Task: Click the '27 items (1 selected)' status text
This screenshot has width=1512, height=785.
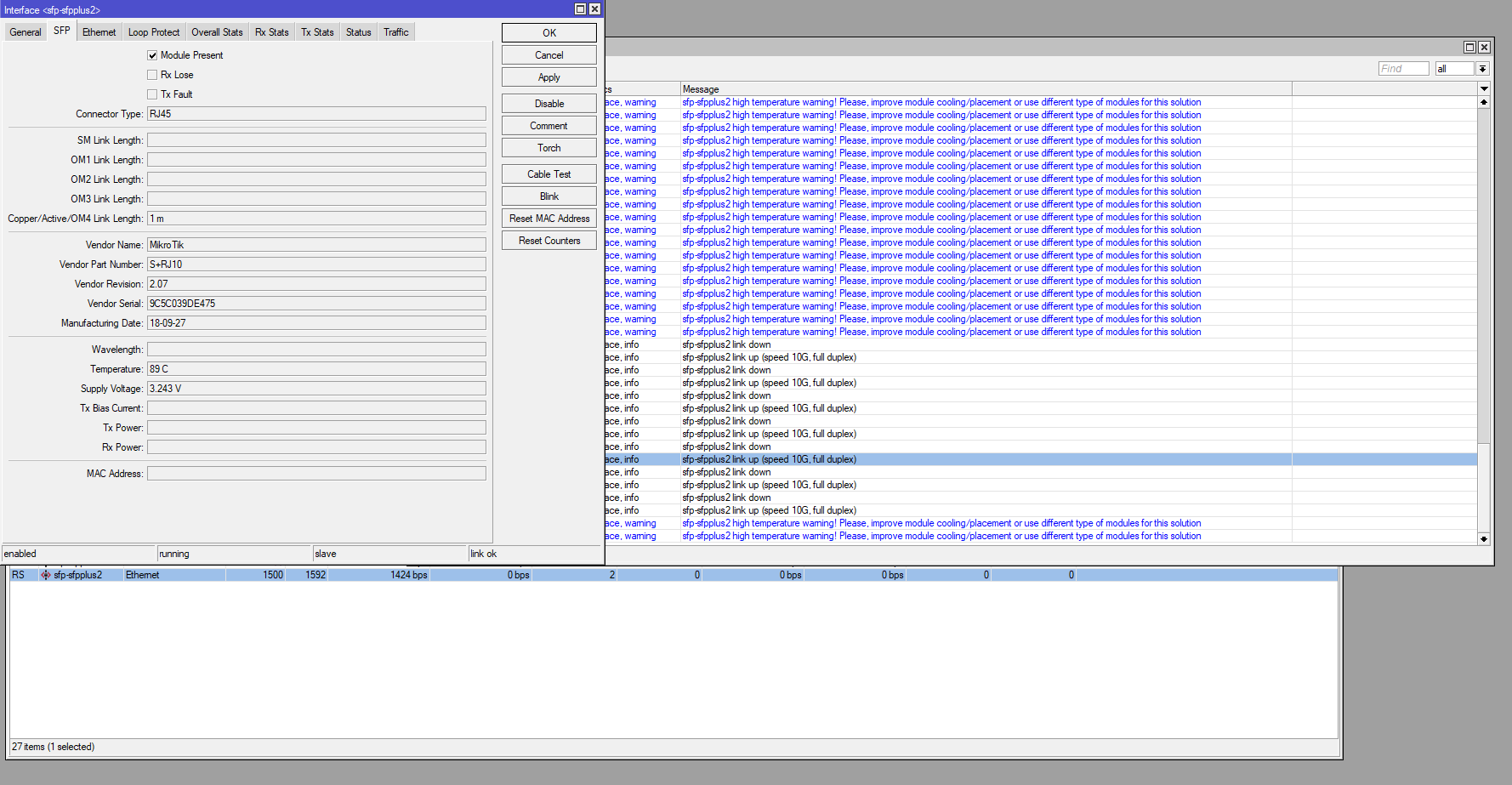Action: coord(53,747)
